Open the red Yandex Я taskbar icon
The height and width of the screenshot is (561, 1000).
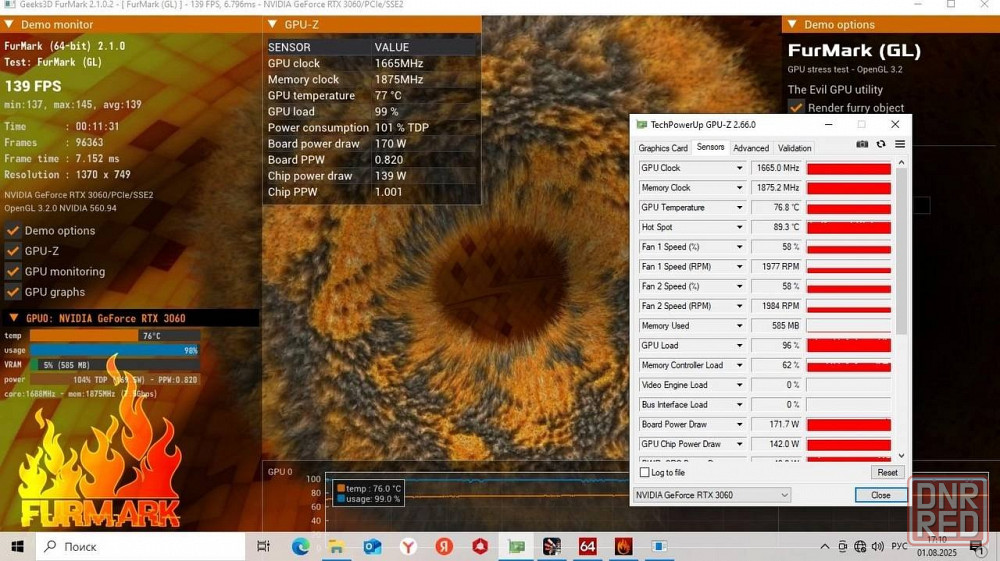tap(444, 546)
